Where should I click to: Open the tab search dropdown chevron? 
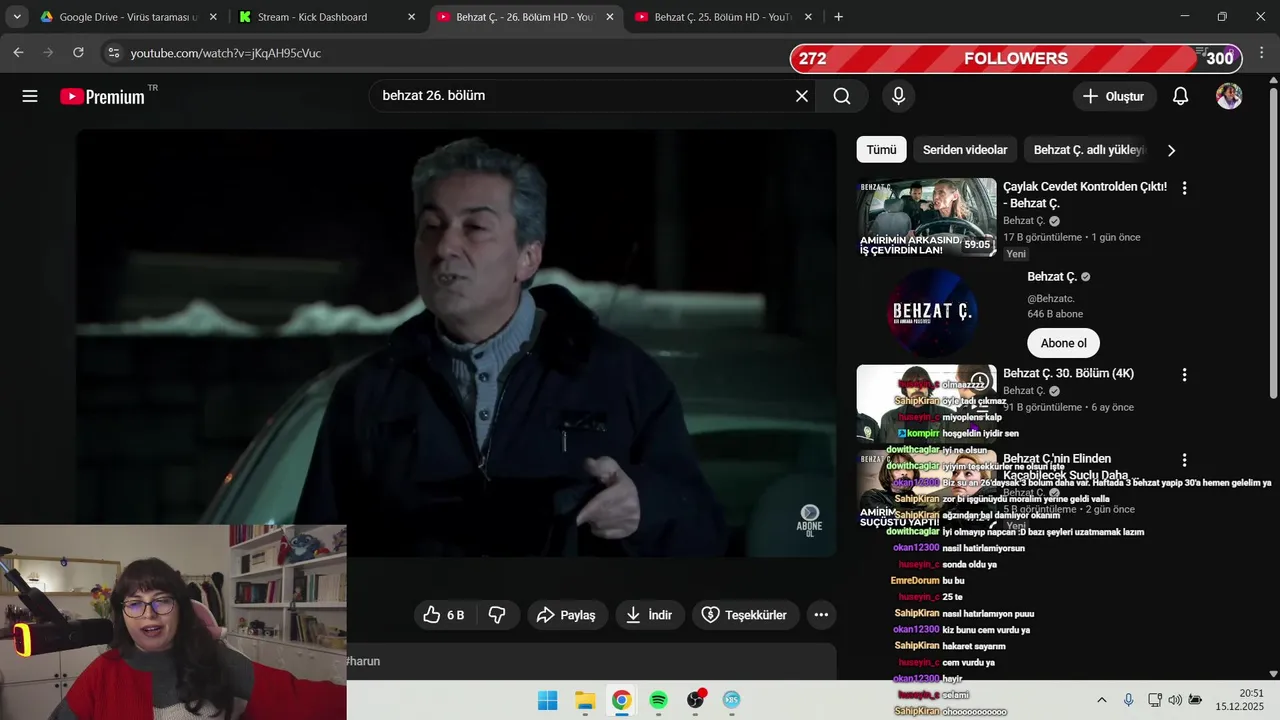click(16, 17)
